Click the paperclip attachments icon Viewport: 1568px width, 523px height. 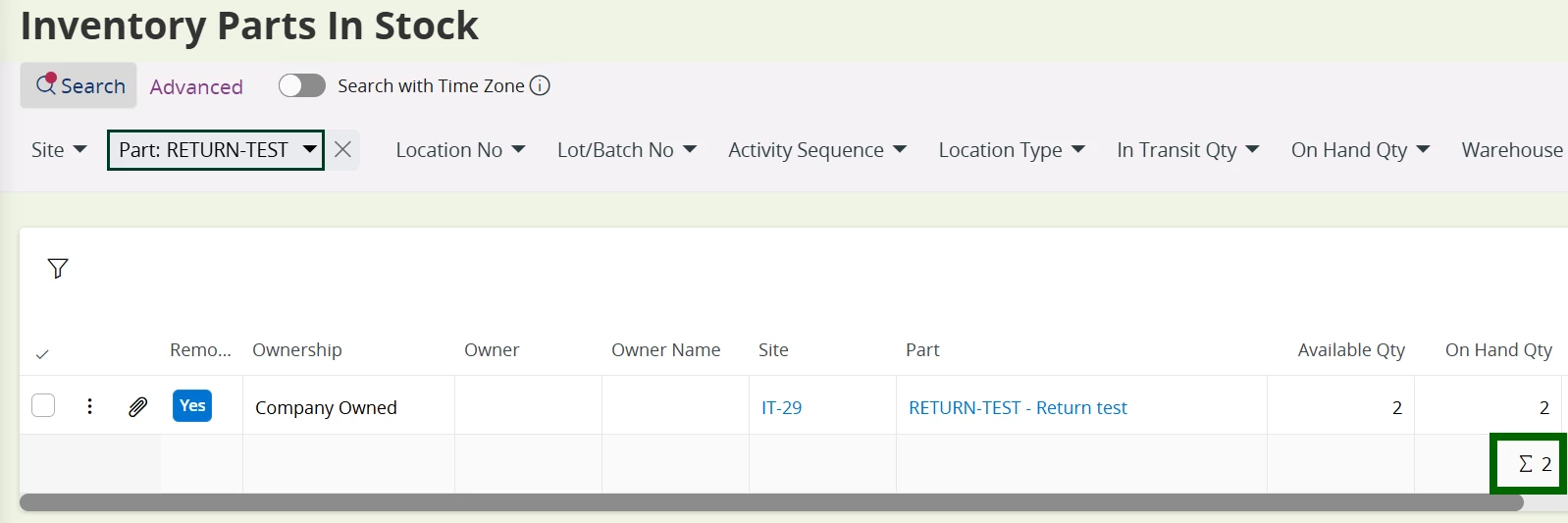click(x=137, y=406)
